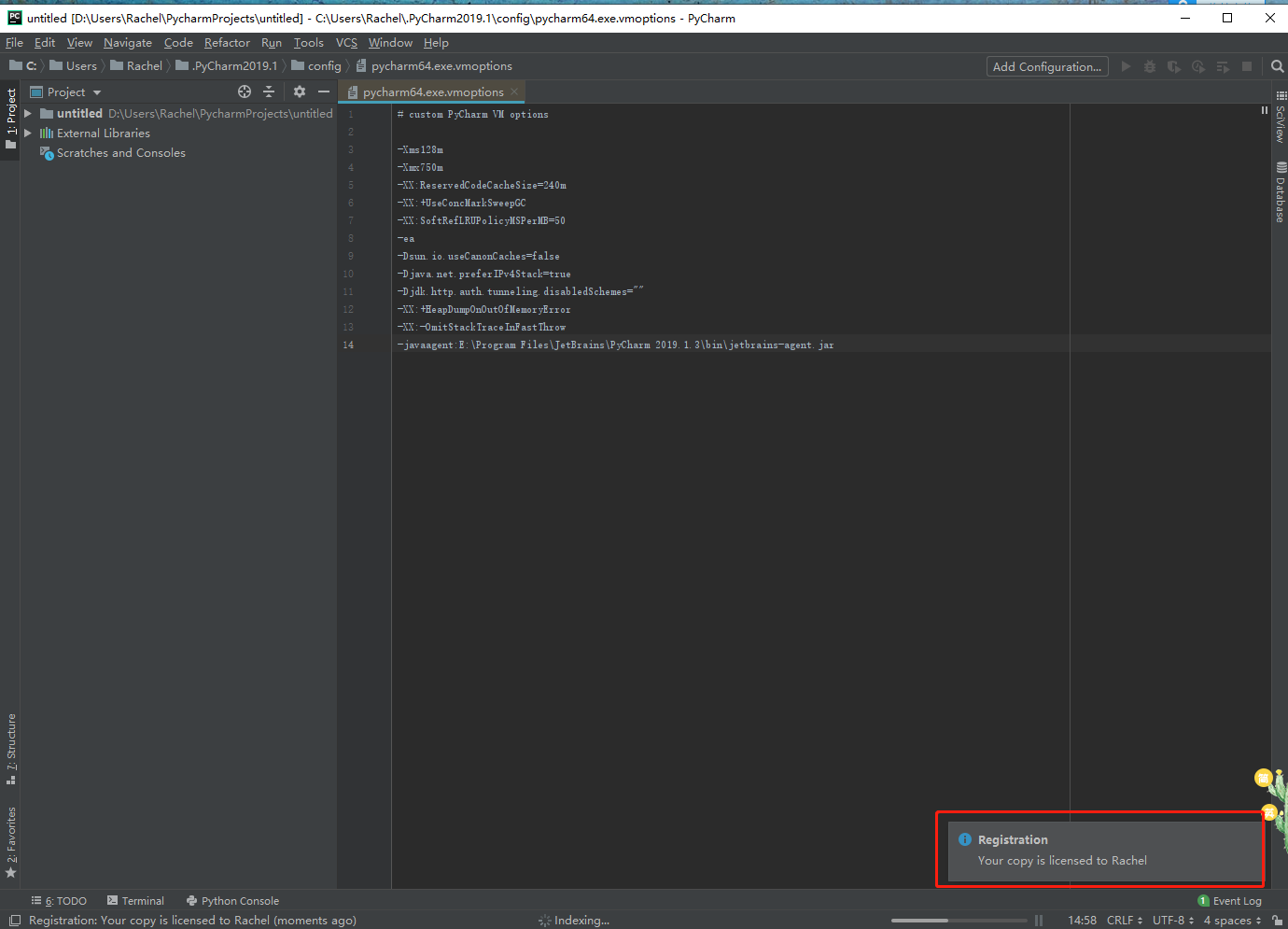Image resolution: width=1288 pixels, height=929 pixels.
Task: Click the Debug bug icon
Action: pos(1150,66)
